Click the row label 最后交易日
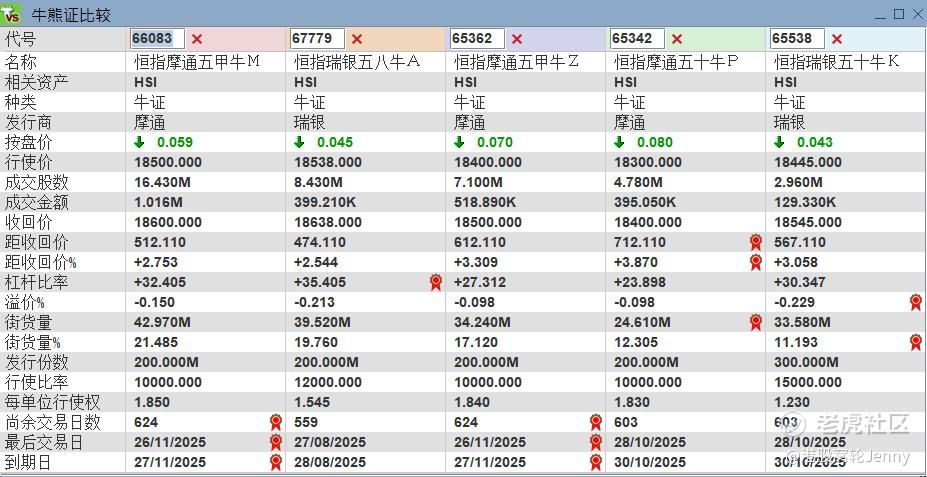The image size is (927, 477). point(44,442)
